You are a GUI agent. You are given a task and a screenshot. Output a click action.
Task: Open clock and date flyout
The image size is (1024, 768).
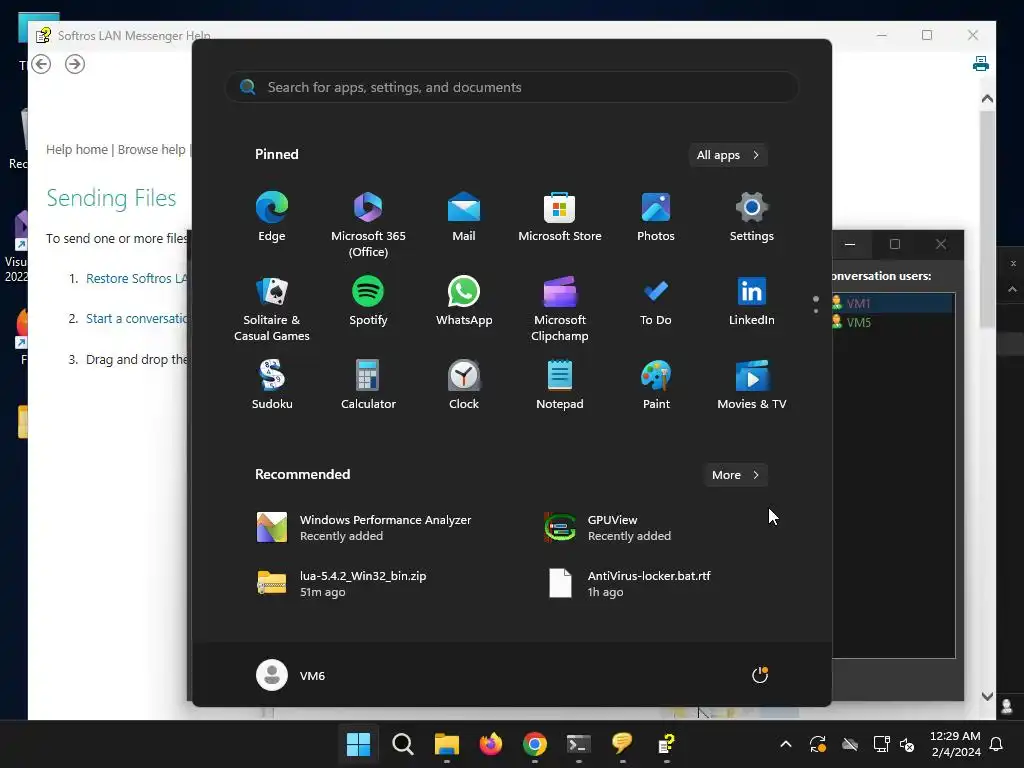[955, 744]
